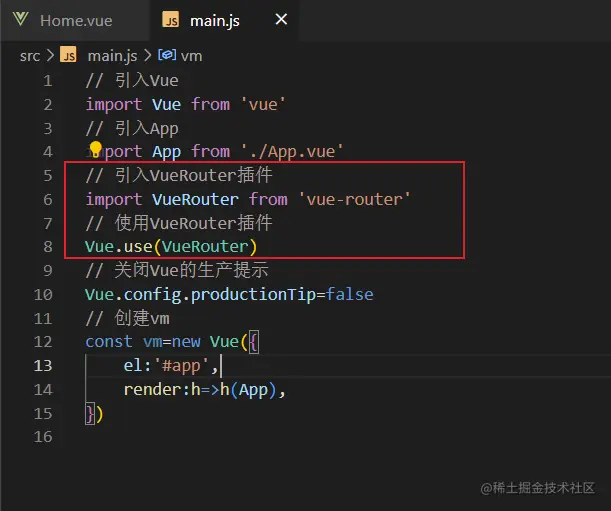This screenshot has width=611, height=511.
Task: Switch to the Home.vue tab
Action: [x=76, y=21]
